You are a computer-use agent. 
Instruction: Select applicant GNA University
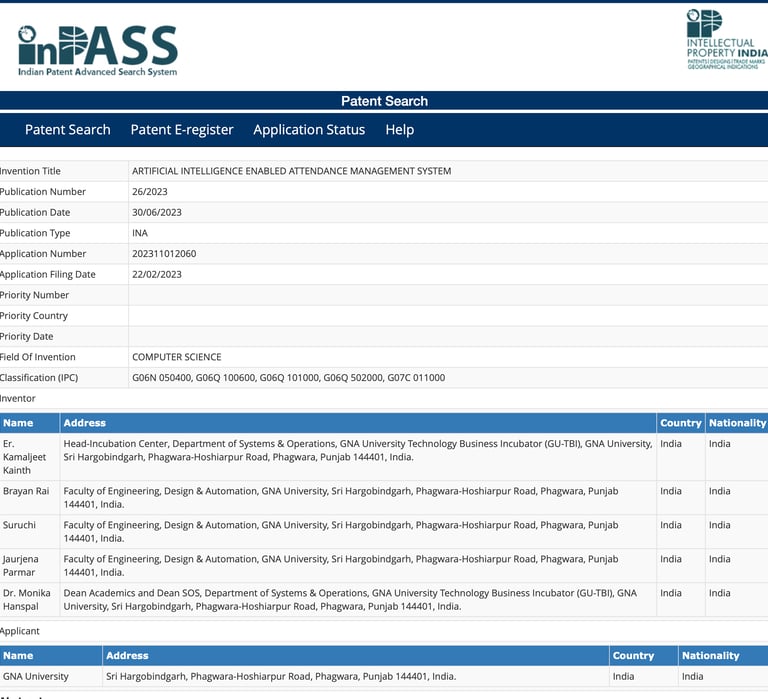point(36,676)
